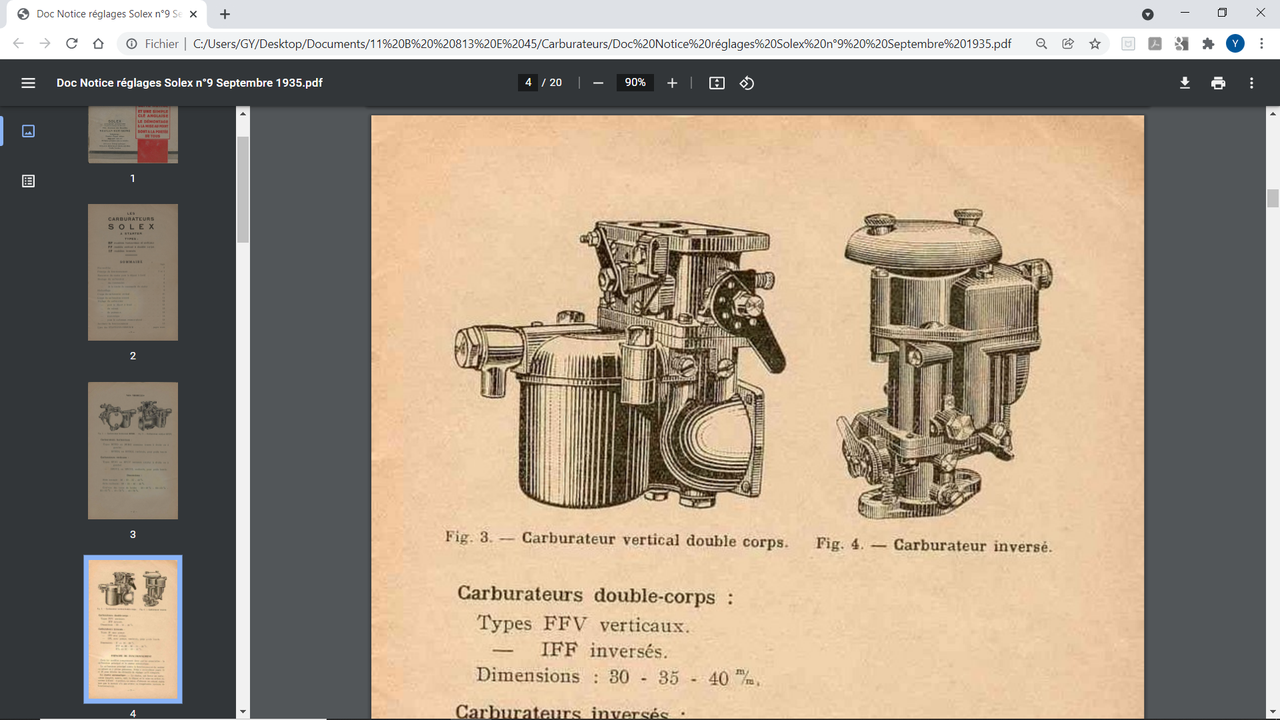Open the address bar zoom indicator

click(x=1041, y=44)
